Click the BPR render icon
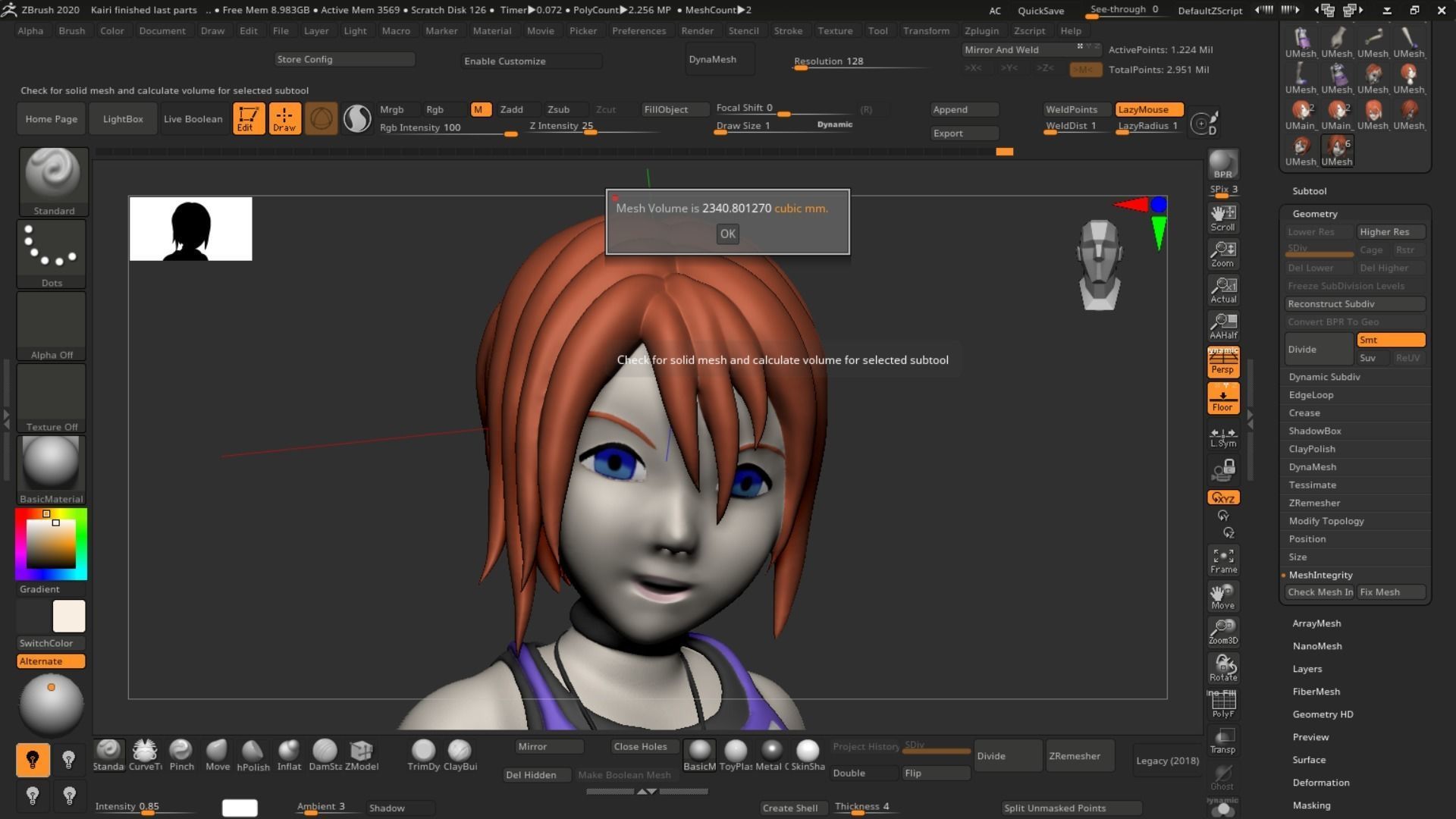The width and height of the screenshot is (1456, 819). coord(1222,165)
